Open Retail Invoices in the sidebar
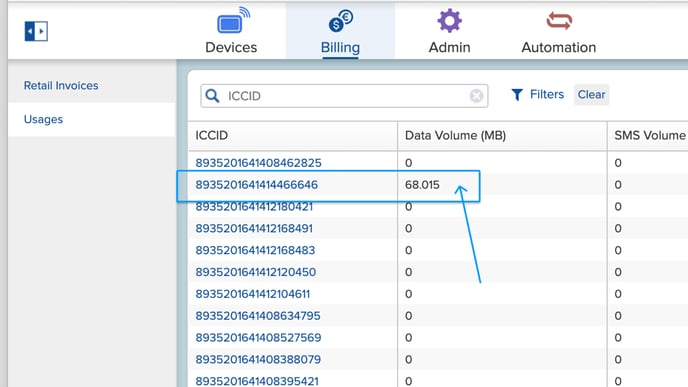 click(x=61, y=86)
